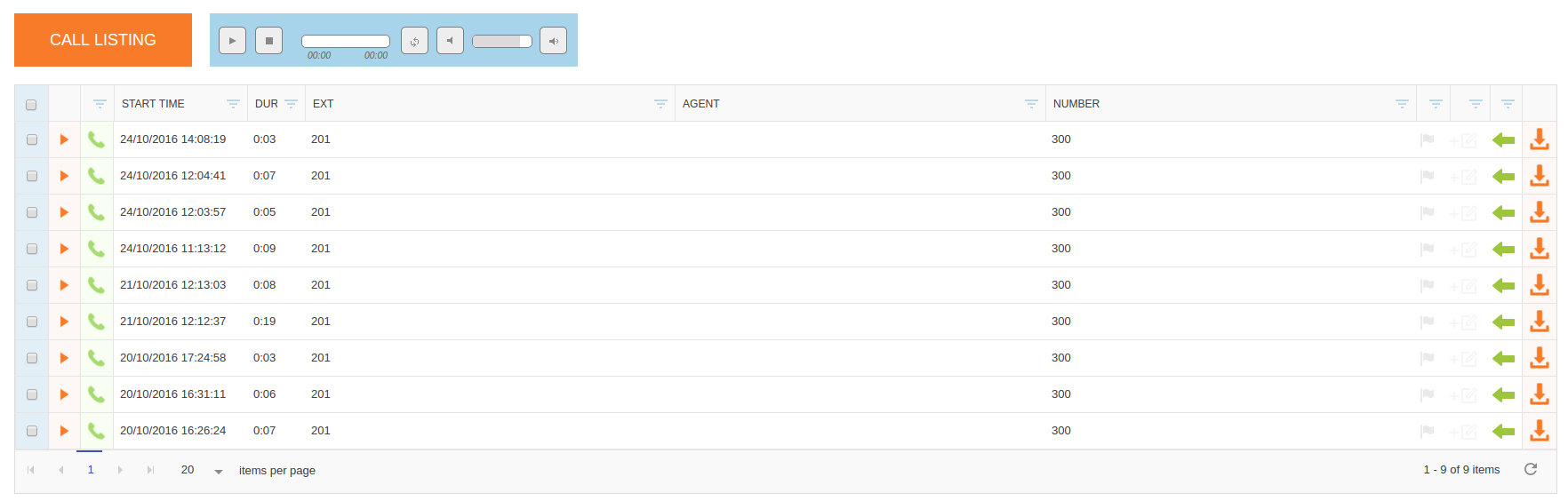Check the box for the 20/10/2016 17:24:58 call
This screenshot has height=501, width=1568.
[32, 358]
